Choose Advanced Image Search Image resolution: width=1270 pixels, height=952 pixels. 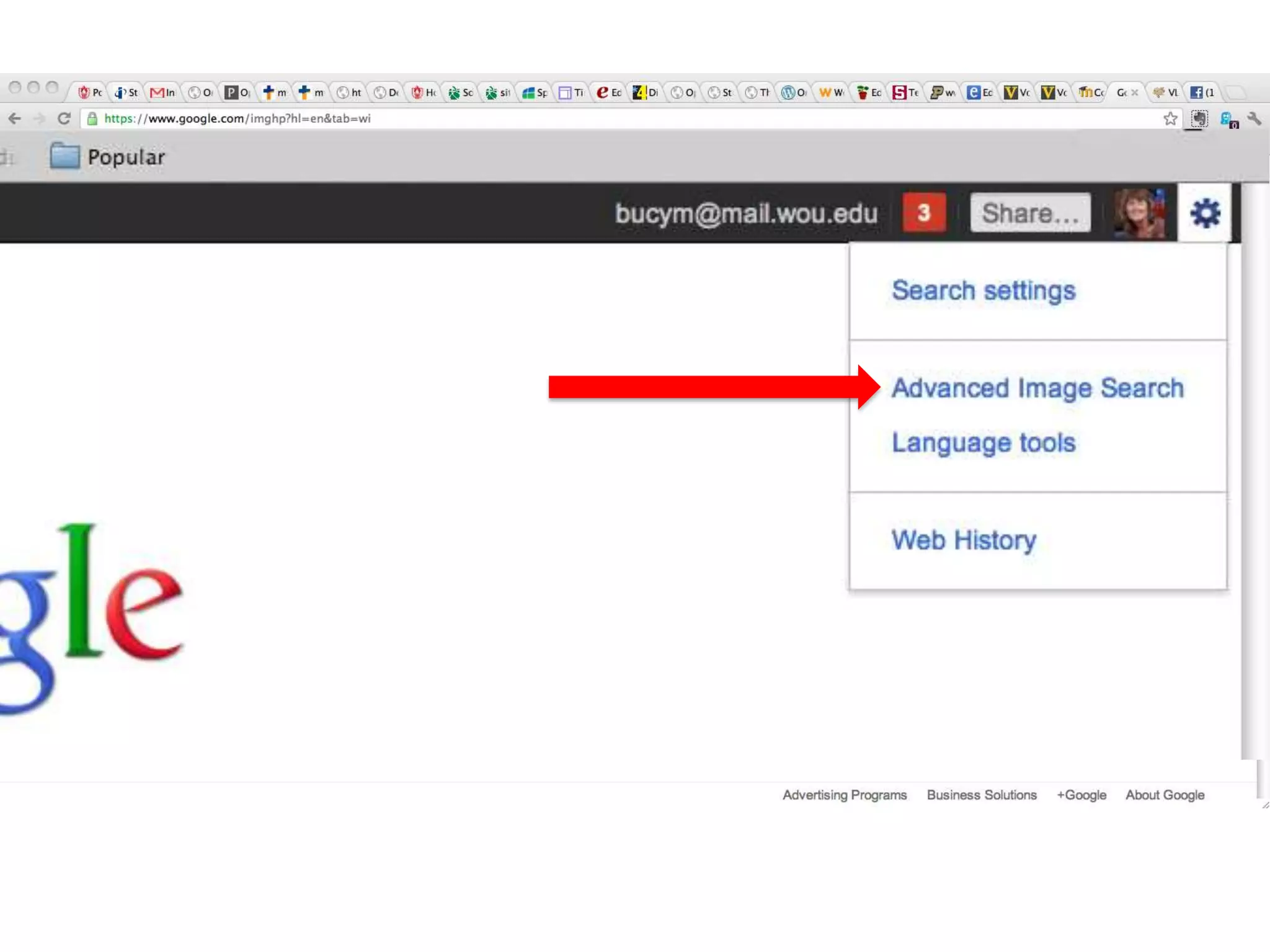pyautogui.click(x=1037, y=388)
